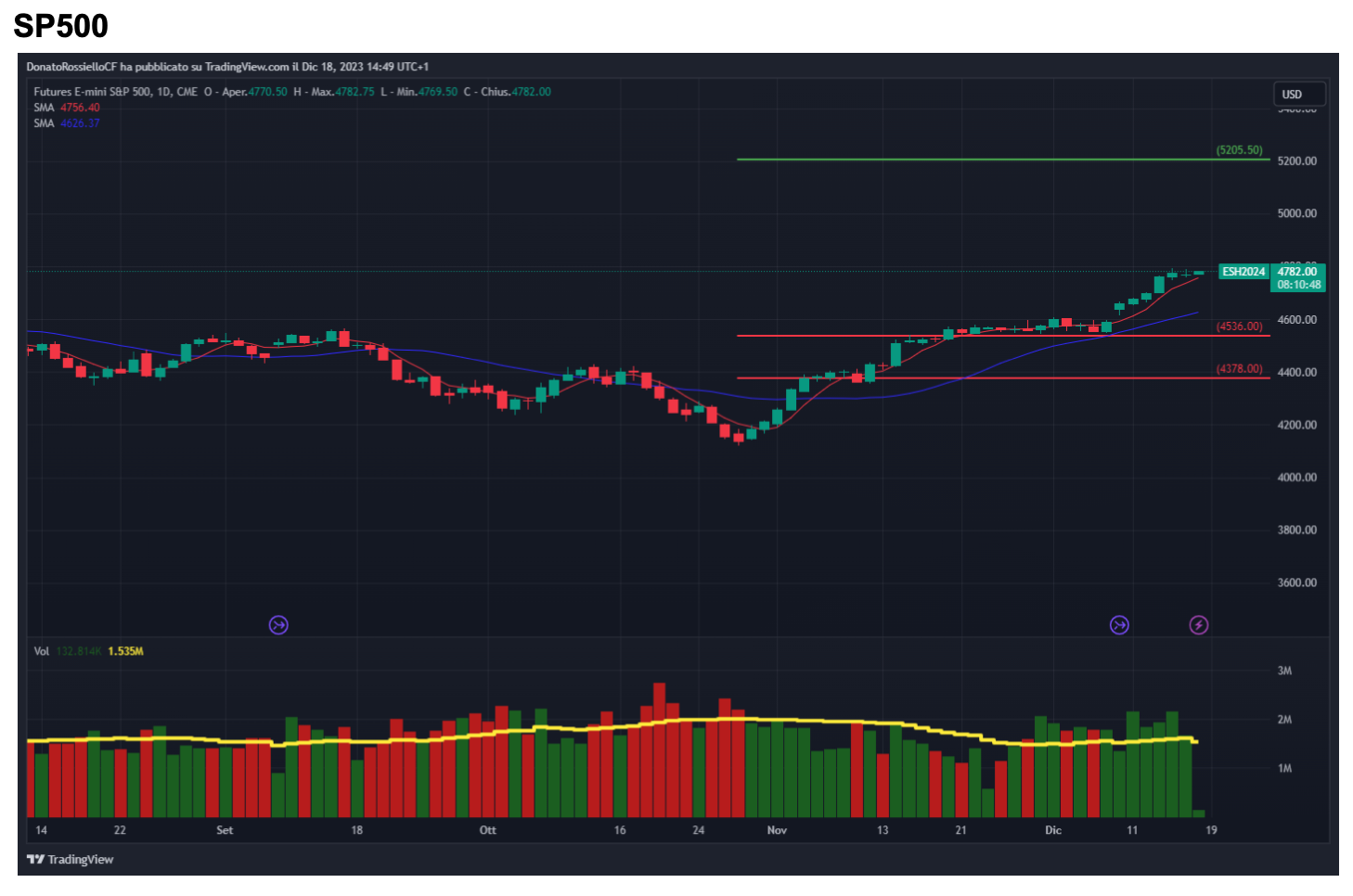Click the SP500 heading above the chart
Image resolution: width=1353 pixels, height=896 pixels.
pyautogui.click(x=61, y=26)
